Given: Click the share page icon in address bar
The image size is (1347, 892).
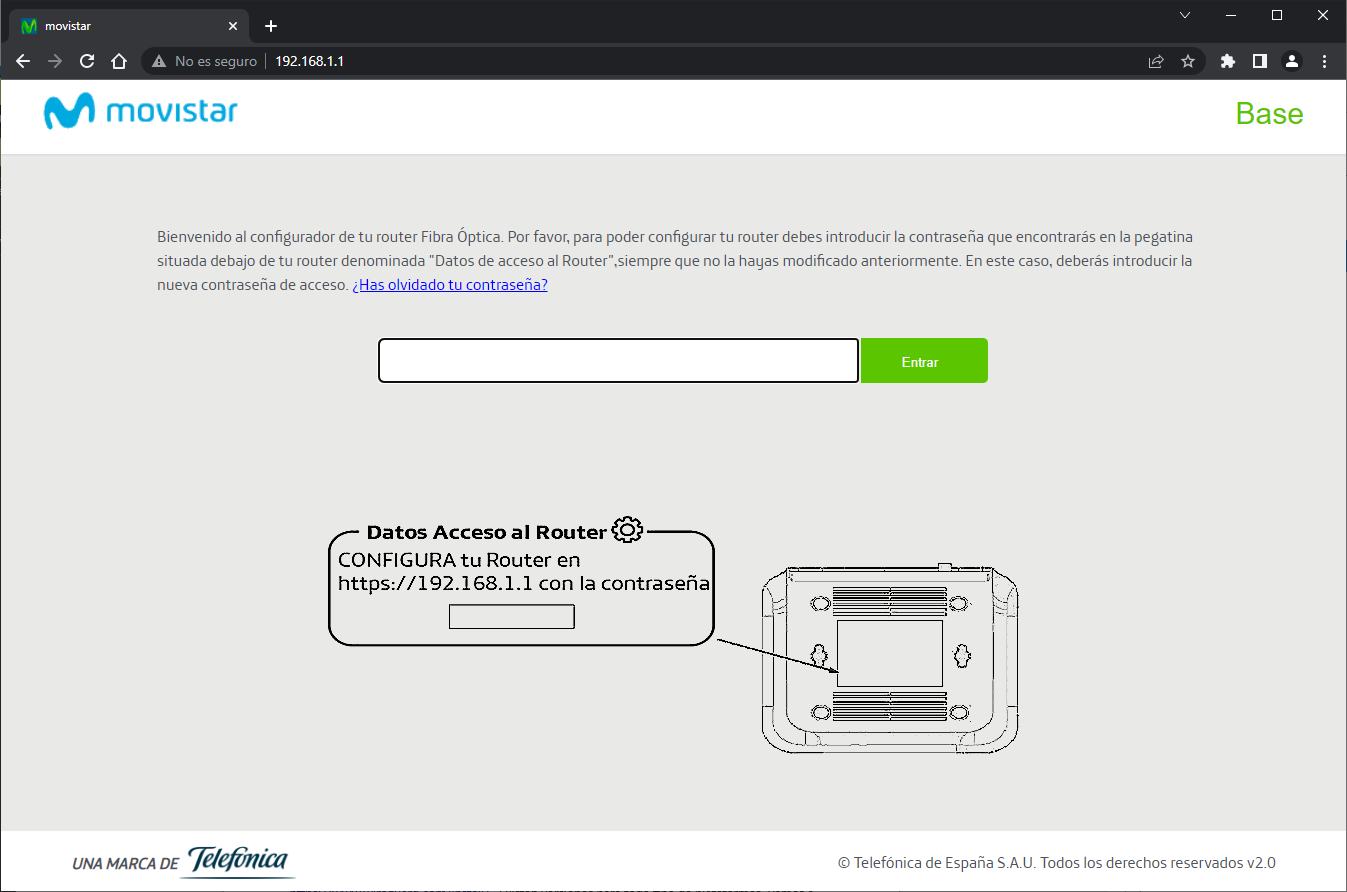Looking at the screenshot, I should [1156, 61].
